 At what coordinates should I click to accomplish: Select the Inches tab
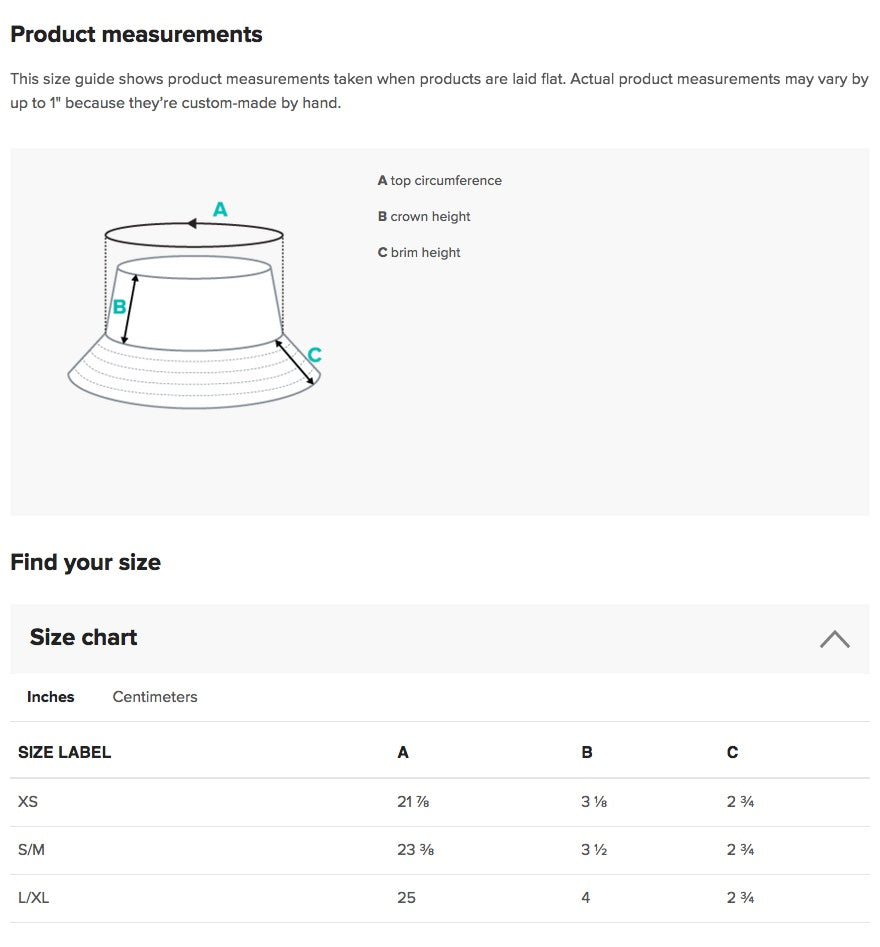click(x=51, y=697)
